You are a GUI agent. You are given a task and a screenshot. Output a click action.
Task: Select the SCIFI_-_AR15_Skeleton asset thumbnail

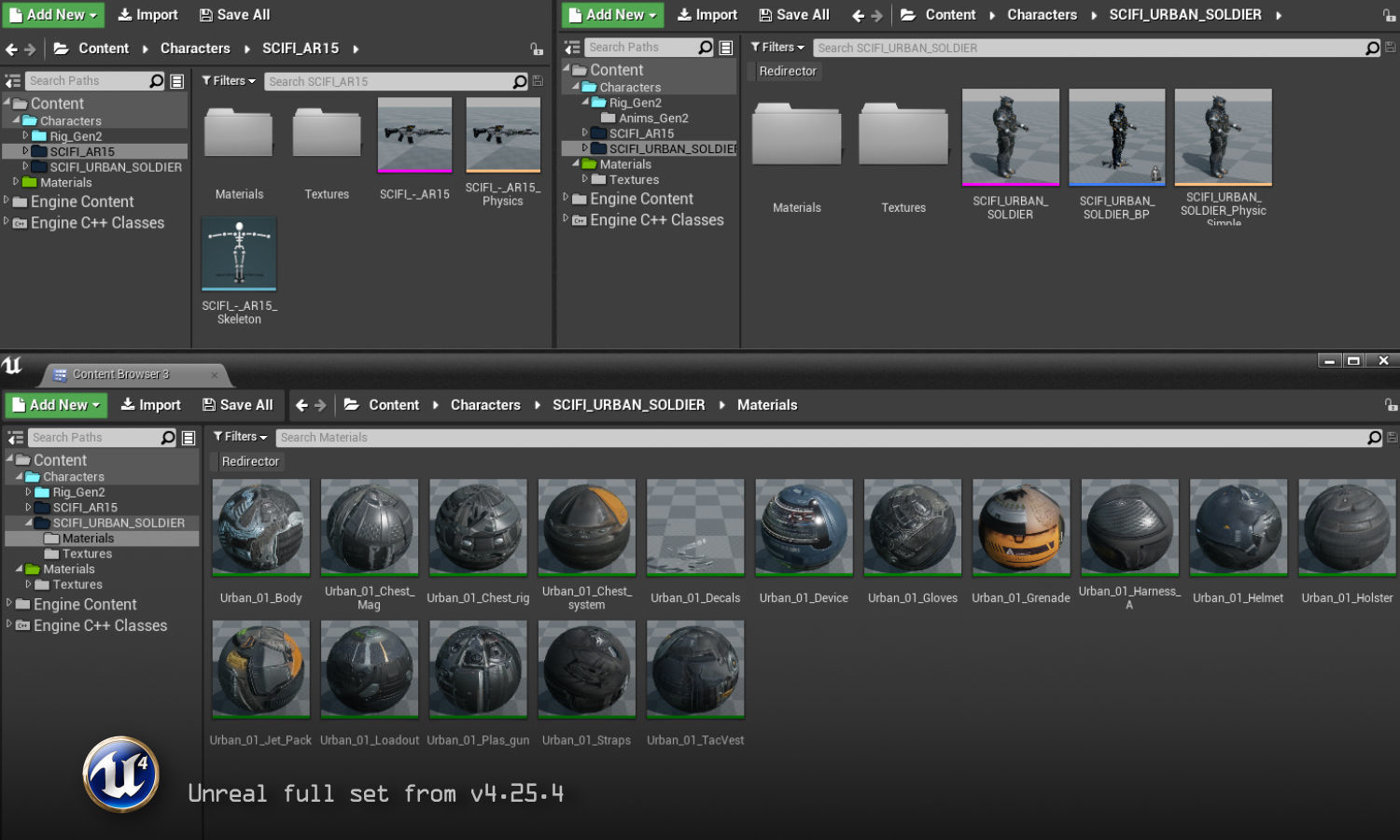tap(239, 255)
